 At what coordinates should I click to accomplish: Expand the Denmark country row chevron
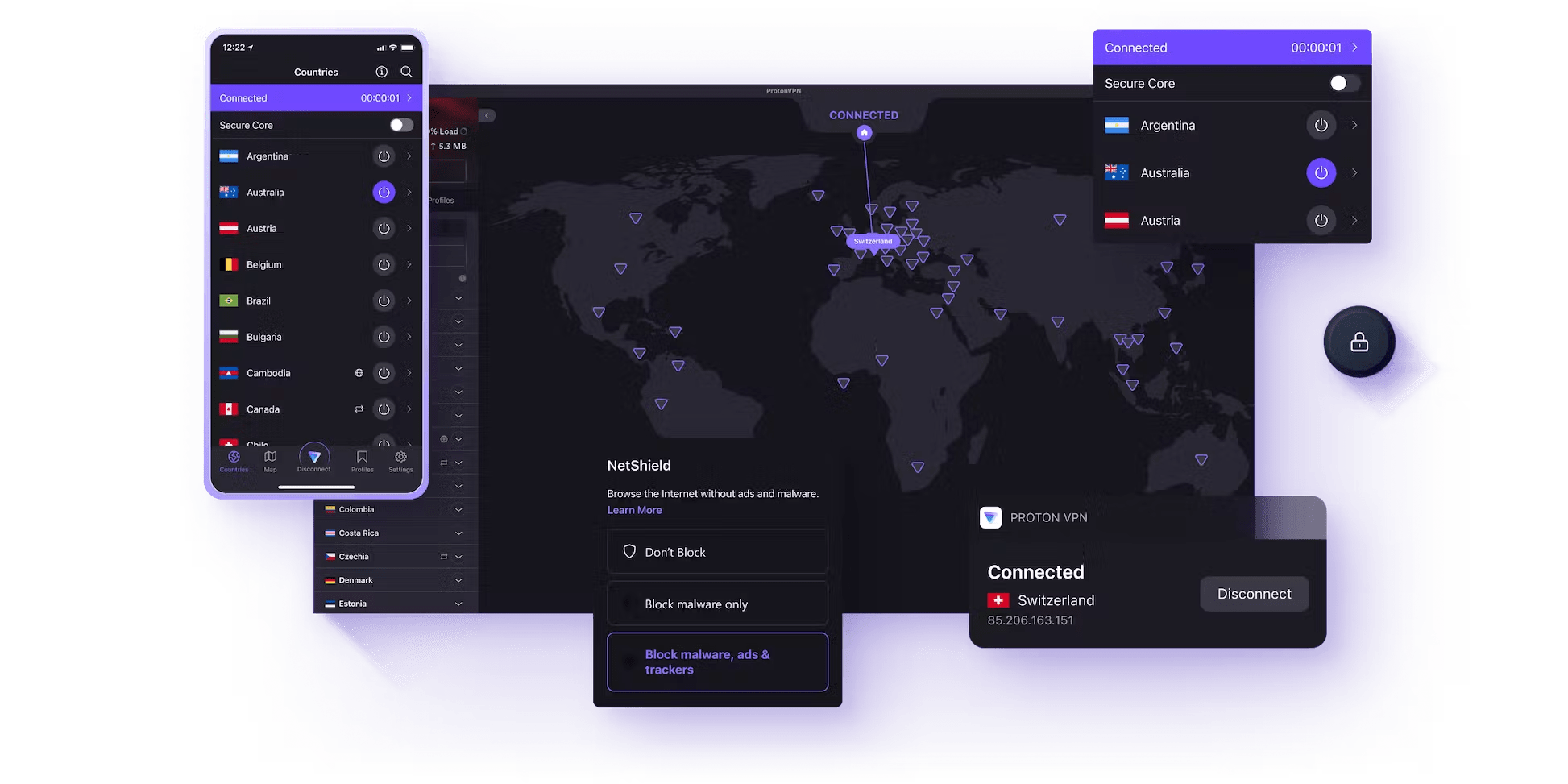coord(458,580)
